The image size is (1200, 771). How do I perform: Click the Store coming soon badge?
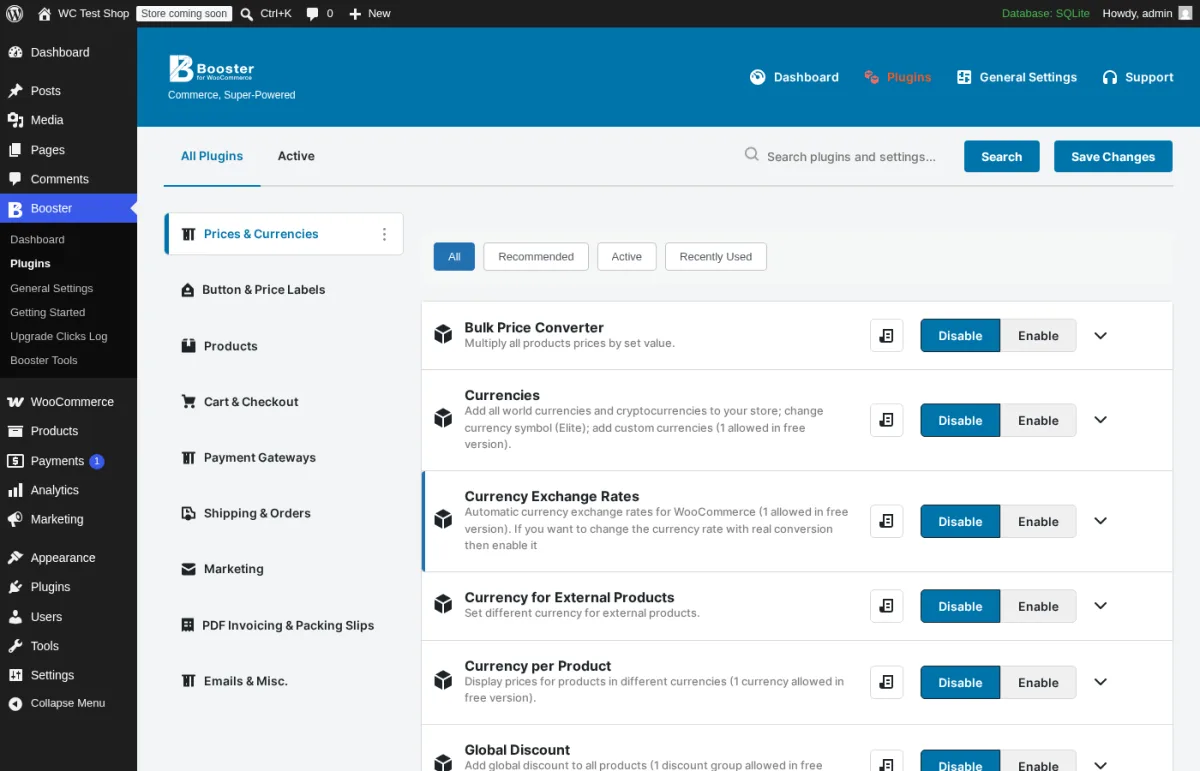pyautogui.click(x=184, y=14)
